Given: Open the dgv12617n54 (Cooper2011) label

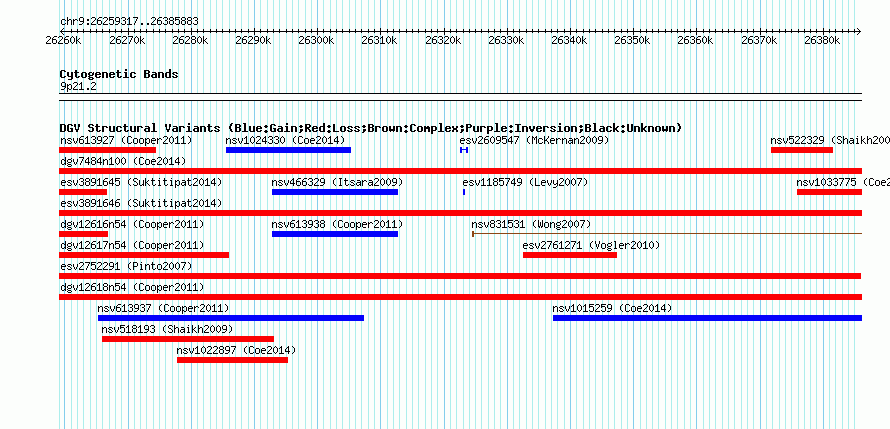Looking at the screenshot, I should coord(132,245).
